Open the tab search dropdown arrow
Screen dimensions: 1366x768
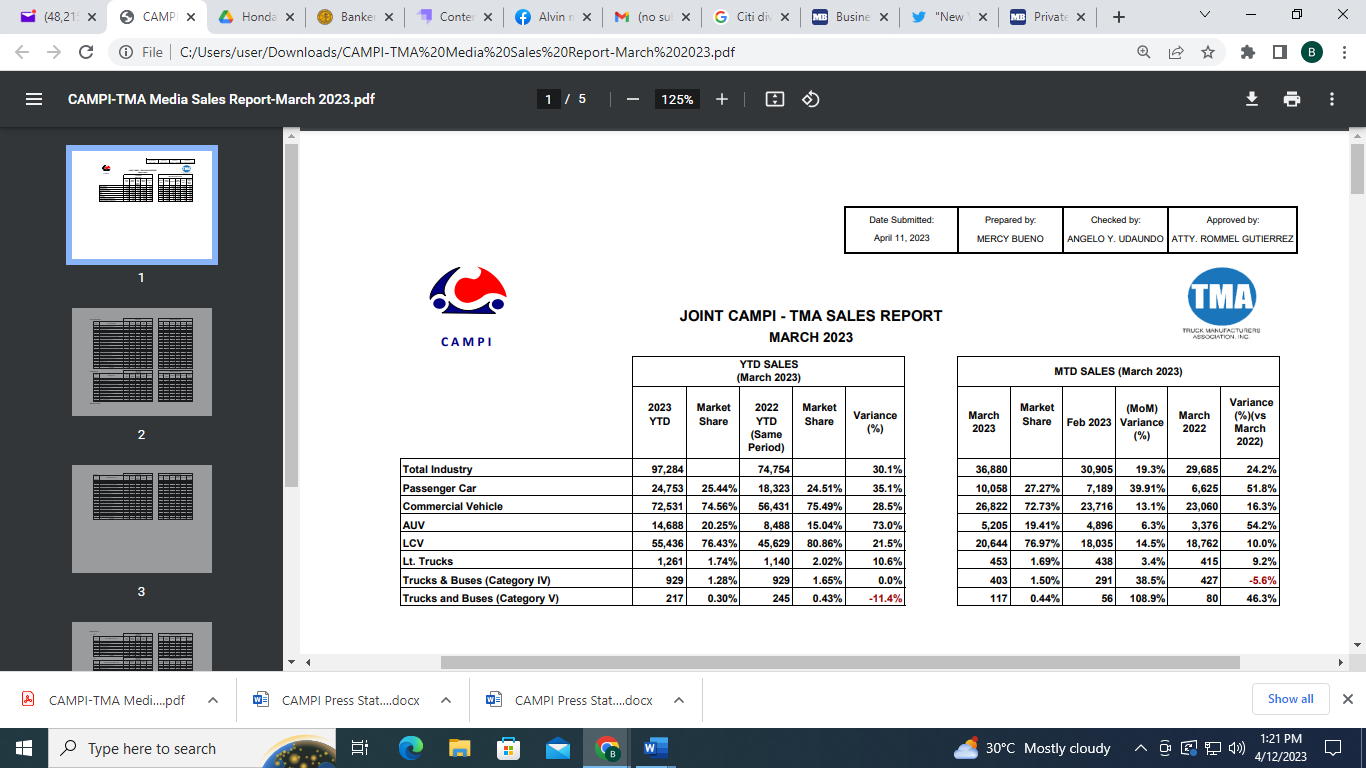[x=1205, y=16]
